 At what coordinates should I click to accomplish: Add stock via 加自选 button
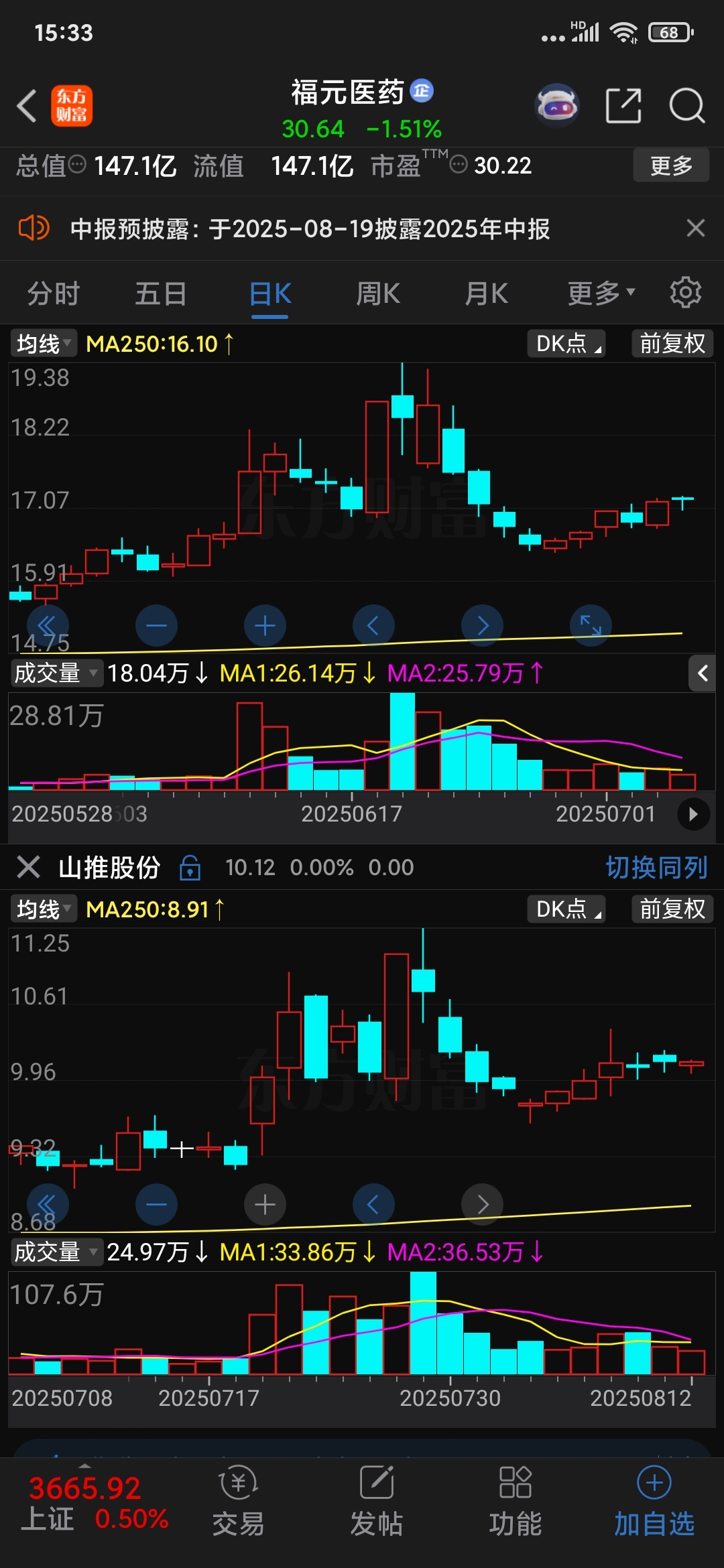[x=654, y=1502]
